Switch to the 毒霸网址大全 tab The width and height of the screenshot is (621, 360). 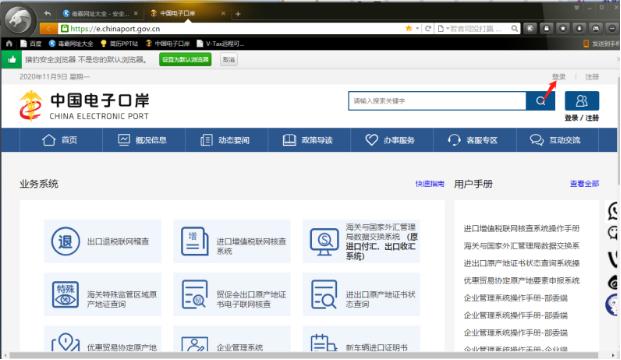tap(99, 13)
